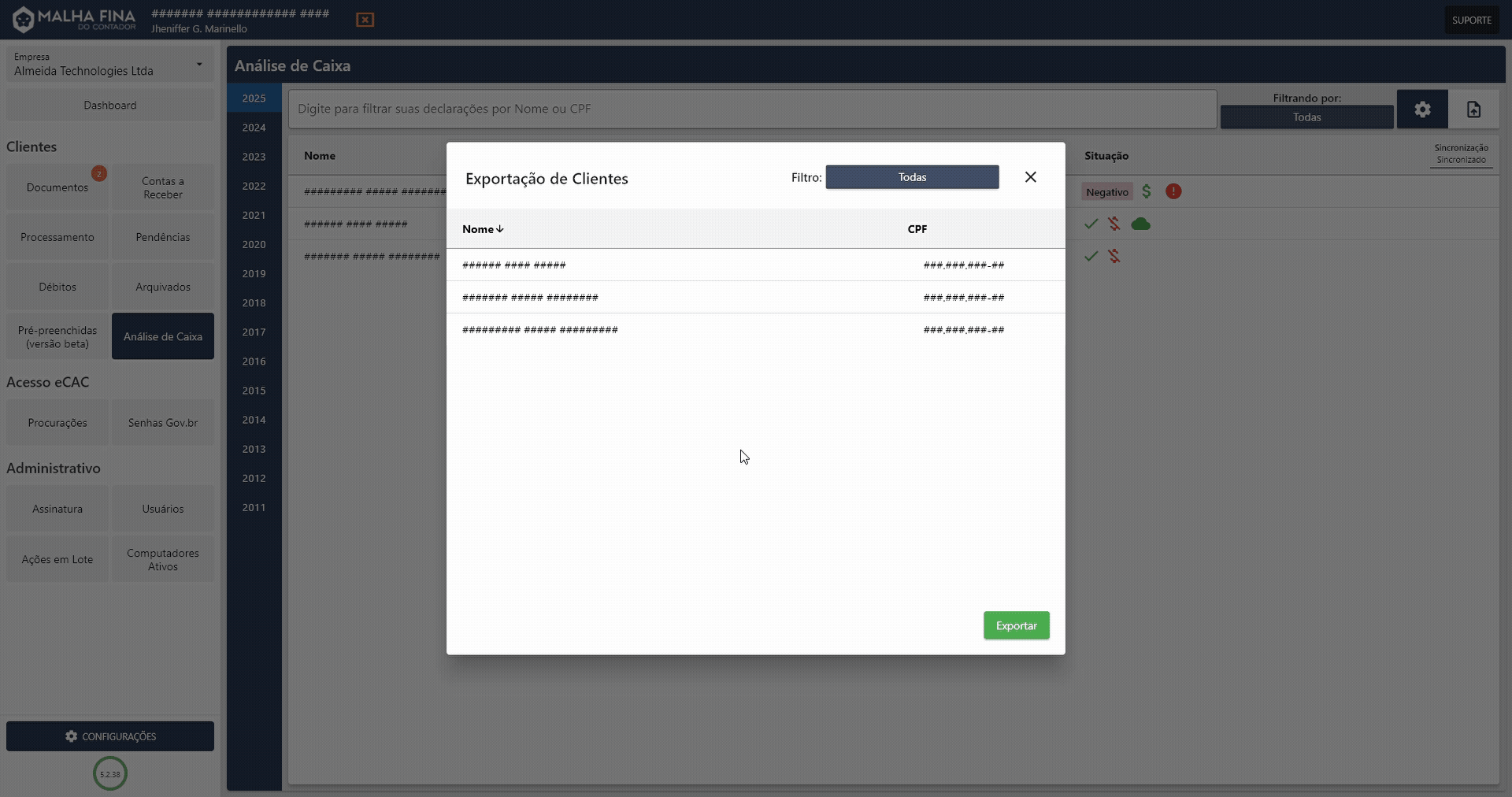Viewport: 1512px width, 797px height.
Task: Open the Filtro Todas dropdown in the dialog
Action: [x=911, y=177]
